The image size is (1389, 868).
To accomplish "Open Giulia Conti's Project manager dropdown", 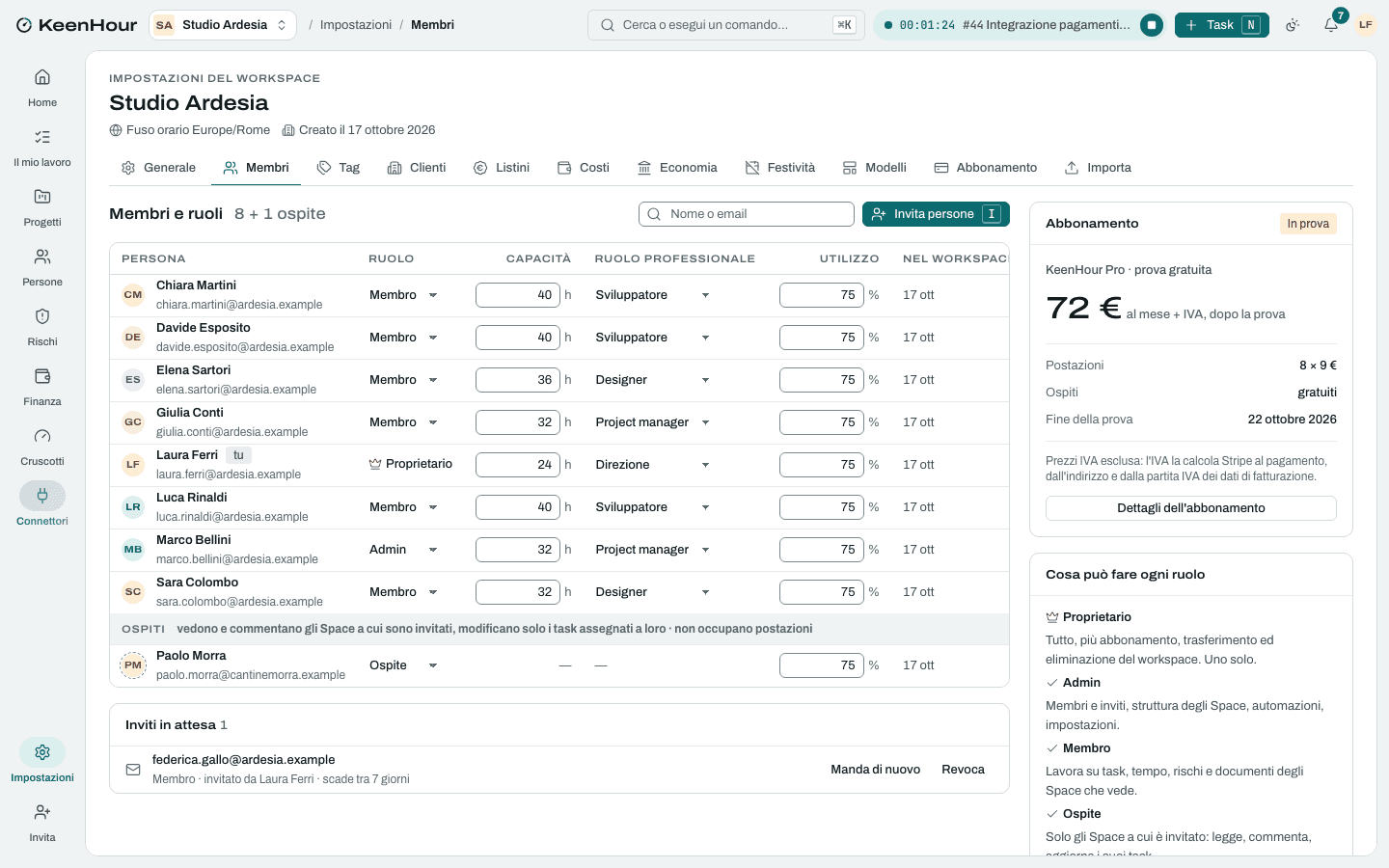I will click(653, 422).
